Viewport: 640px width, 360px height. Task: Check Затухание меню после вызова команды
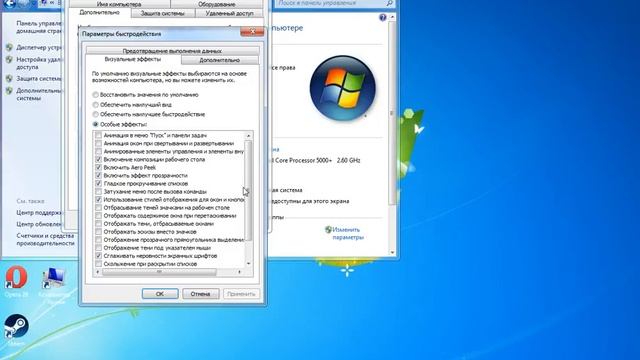[x=98, y=191]
